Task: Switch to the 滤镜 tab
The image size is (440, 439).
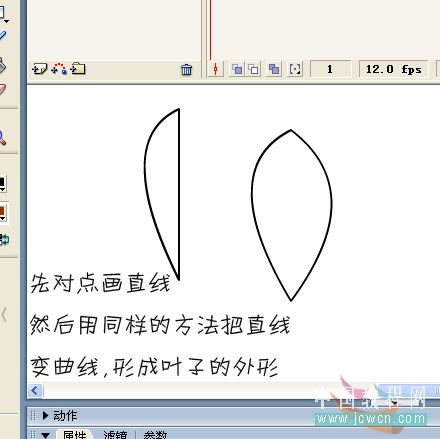Action: point(115,435)
